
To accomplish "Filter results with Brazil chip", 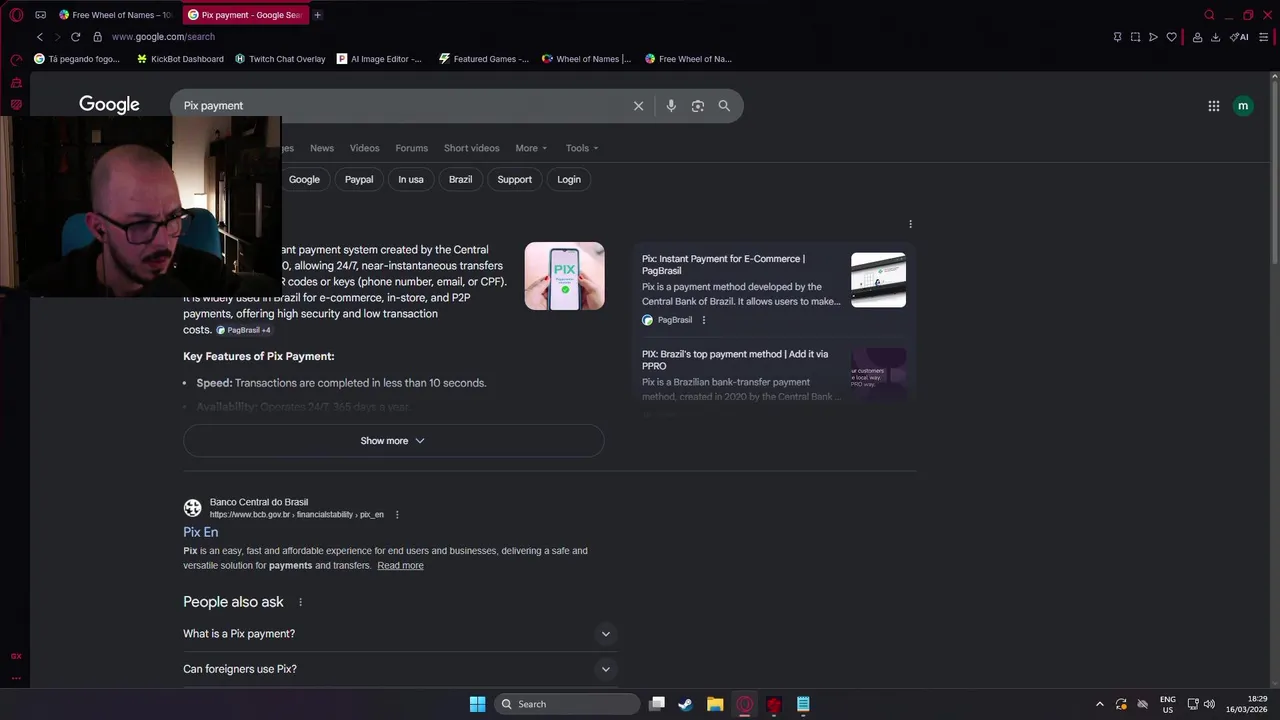I will pyautogui.click(x=460, y=180).
